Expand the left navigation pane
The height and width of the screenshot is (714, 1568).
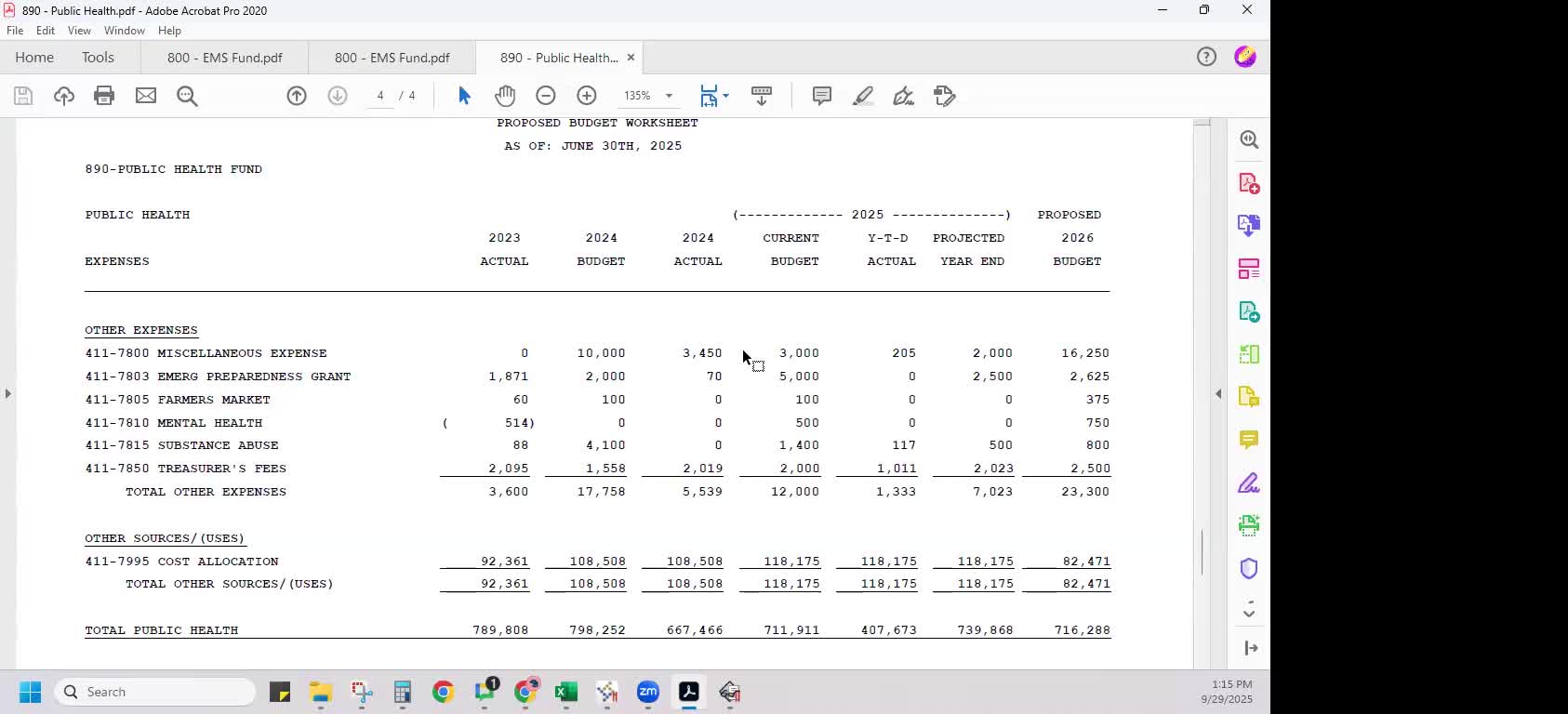[7, 393]
